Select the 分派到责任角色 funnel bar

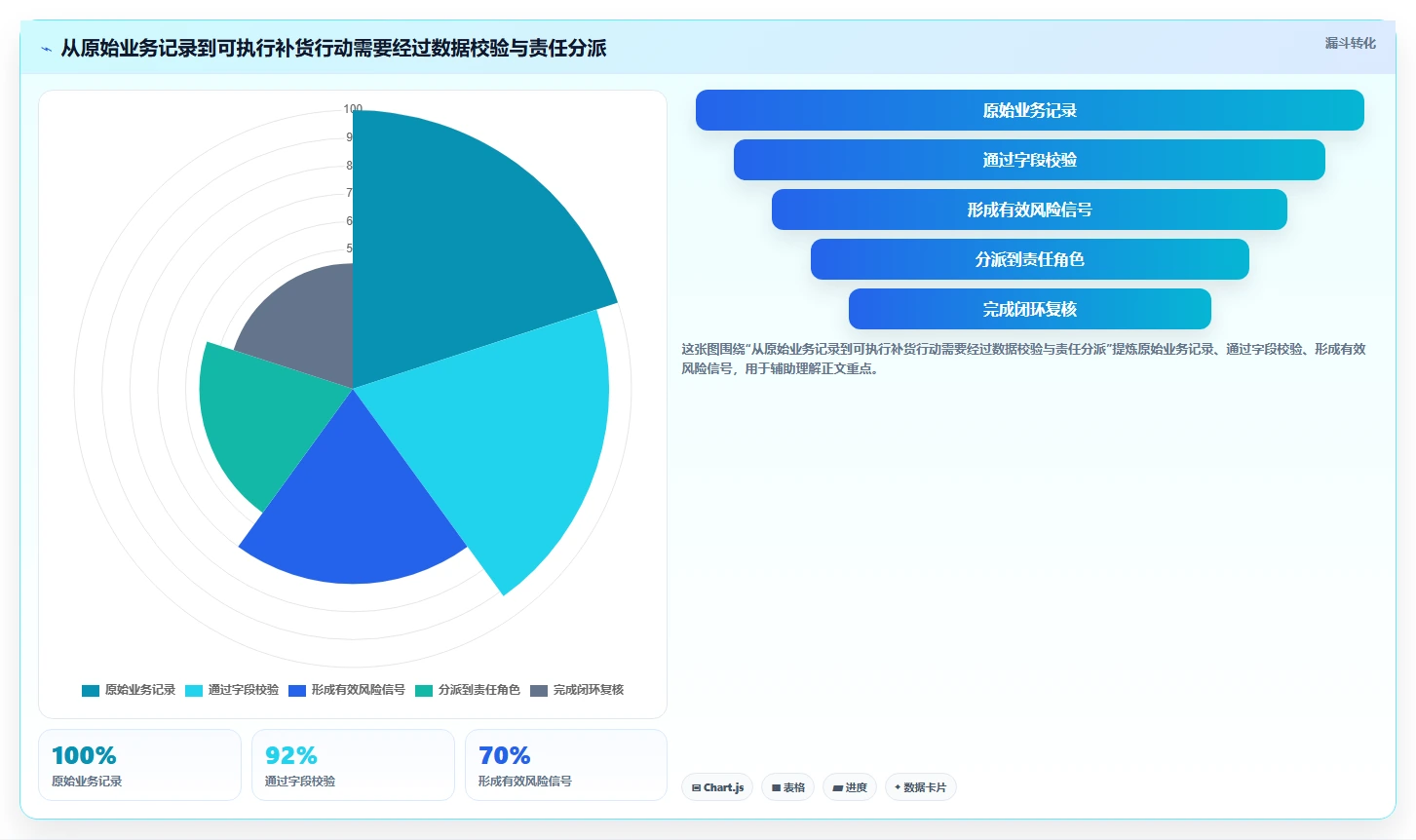[1030, 259]
